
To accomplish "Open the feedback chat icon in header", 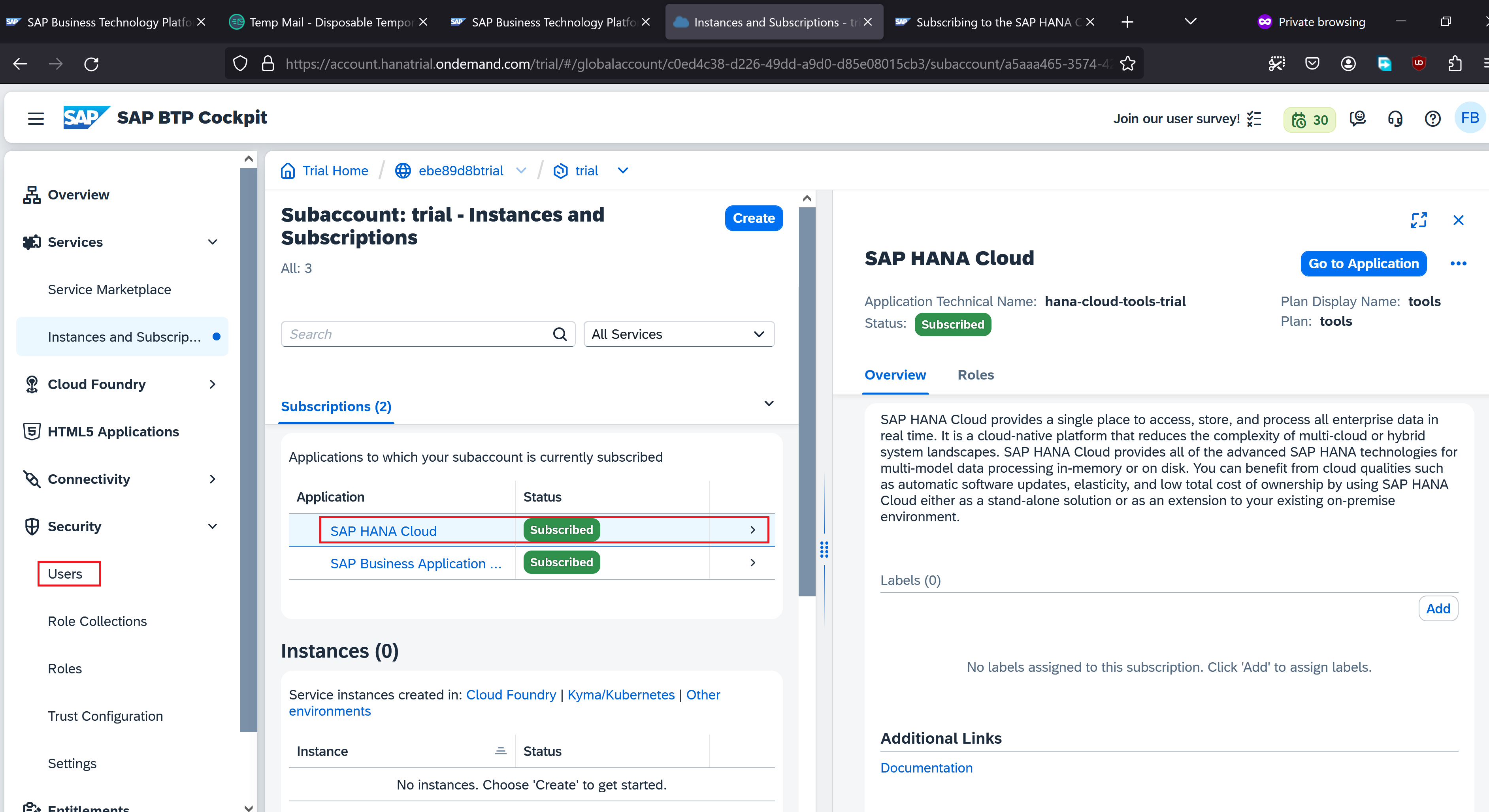I will pos(1357,118).
